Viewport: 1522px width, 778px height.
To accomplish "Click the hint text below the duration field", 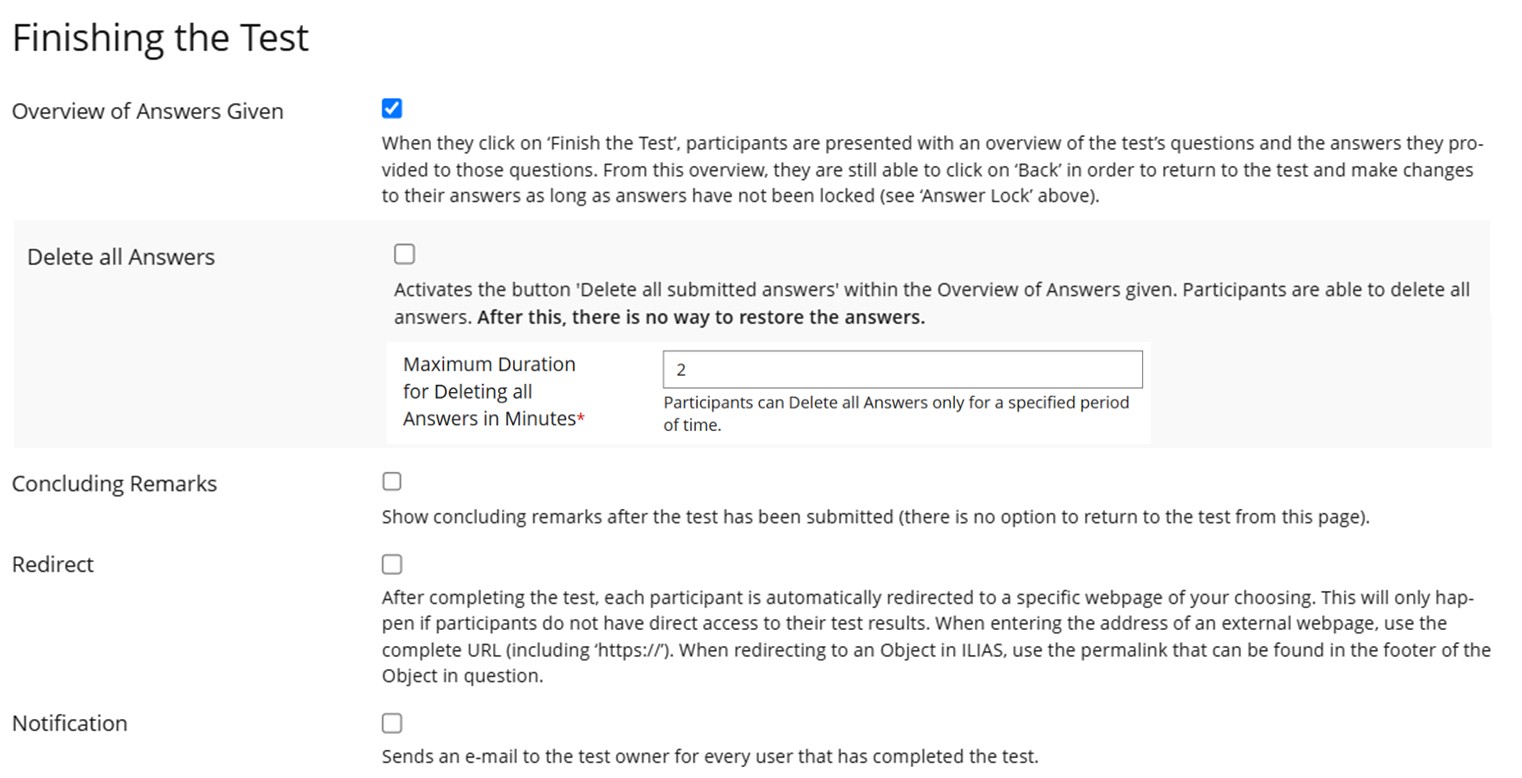I will tap(895, 413).
